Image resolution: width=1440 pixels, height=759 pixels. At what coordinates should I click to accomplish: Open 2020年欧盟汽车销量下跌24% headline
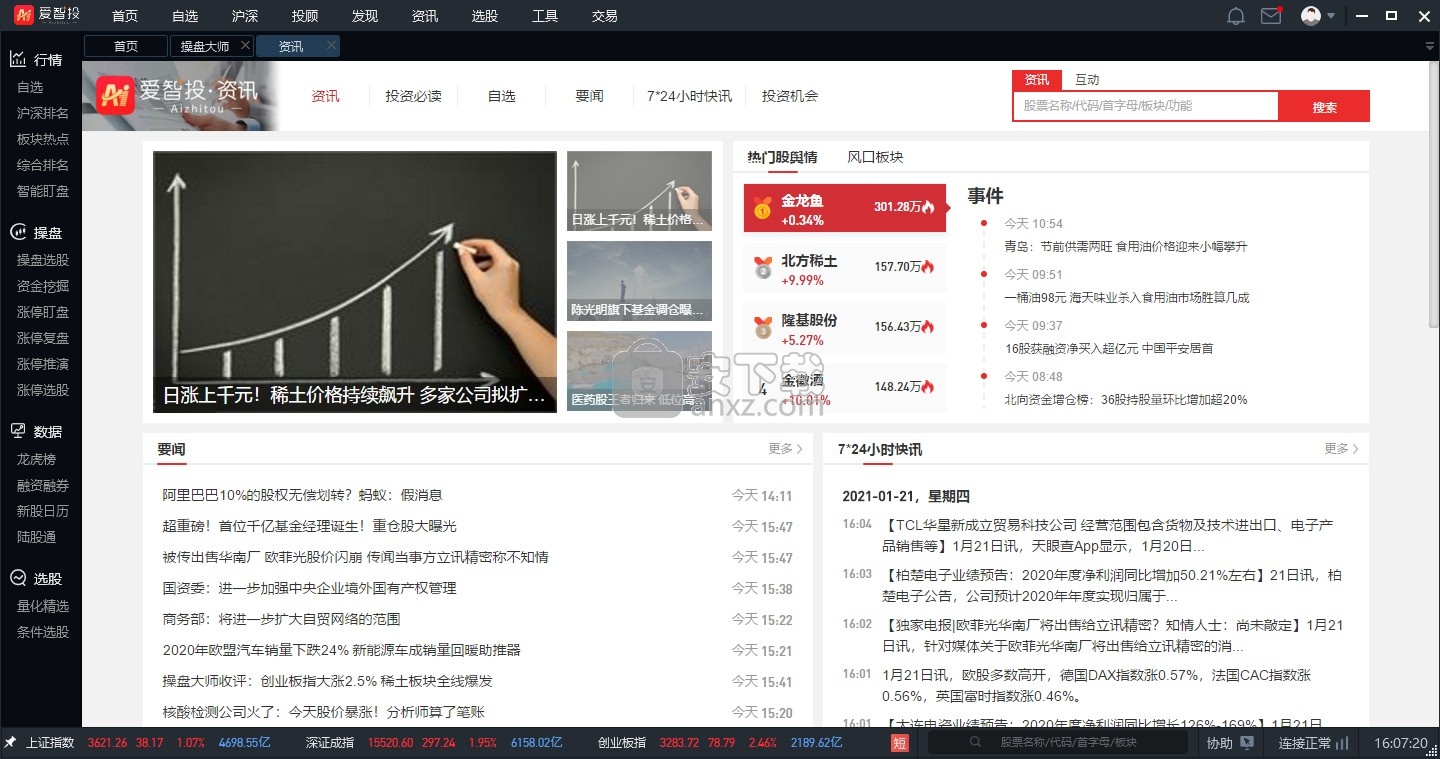(341, 650)
